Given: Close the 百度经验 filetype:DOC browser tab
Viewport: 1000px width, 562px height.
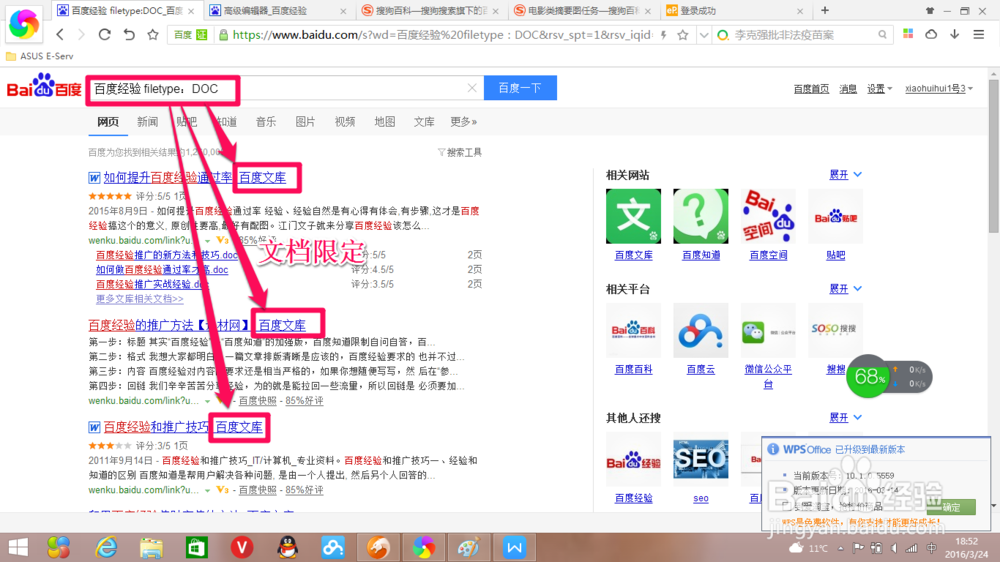Looking at the screenshot, I should click(191, 11).
